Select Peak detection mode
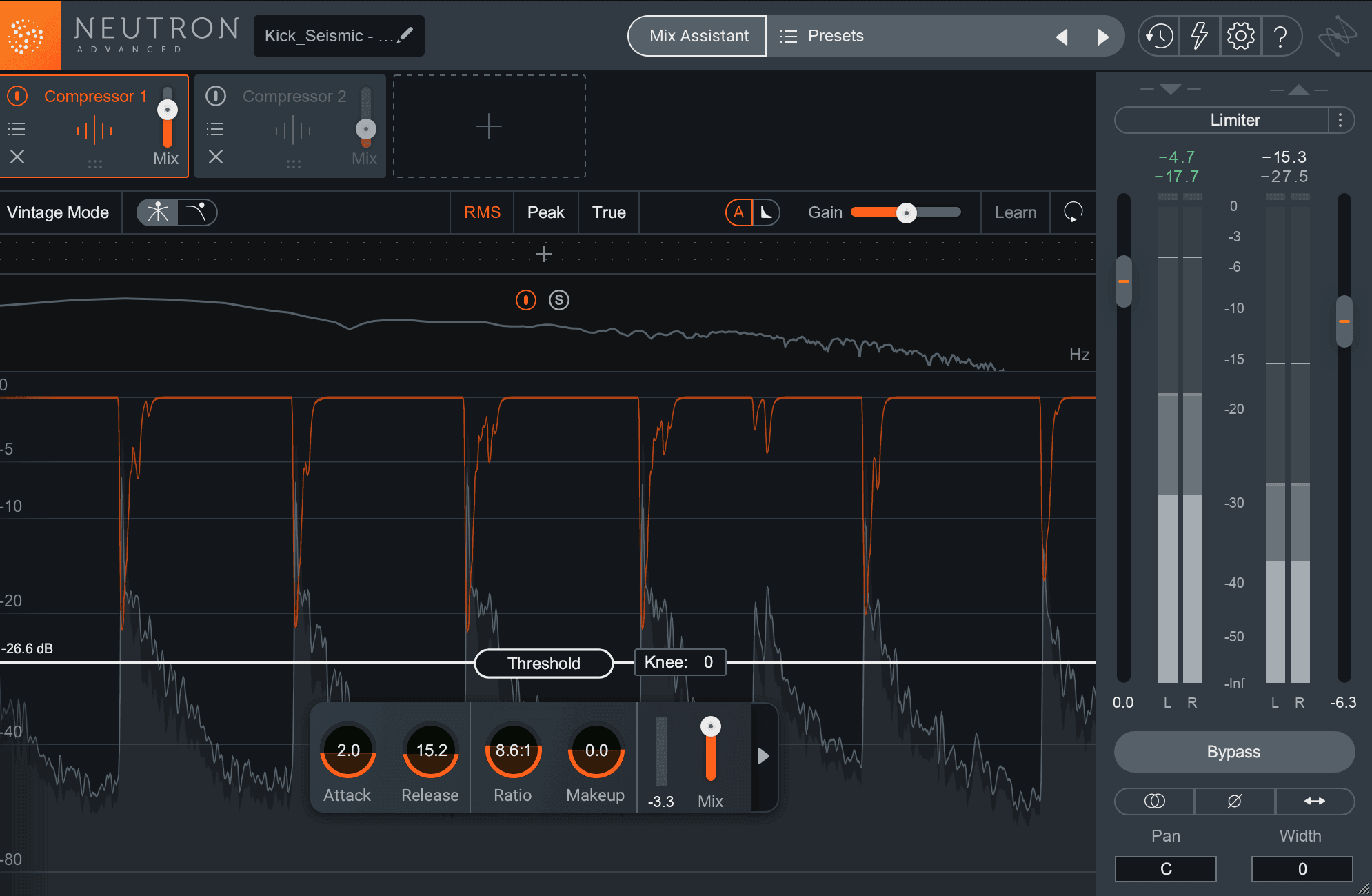 pyautogui.click(x=545, y=212)
